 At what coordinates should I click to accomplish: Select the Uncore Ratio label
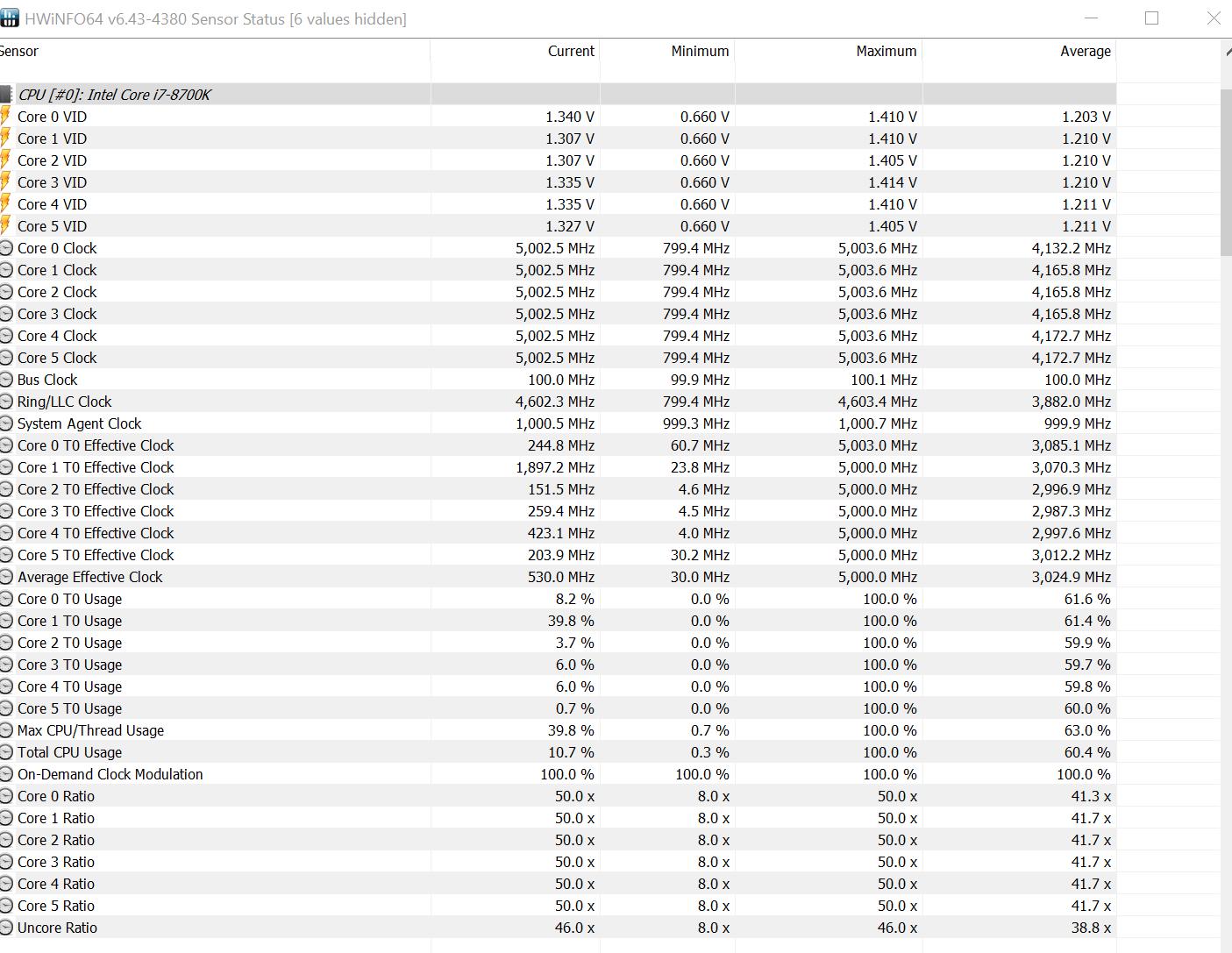[x=57, y=928]
